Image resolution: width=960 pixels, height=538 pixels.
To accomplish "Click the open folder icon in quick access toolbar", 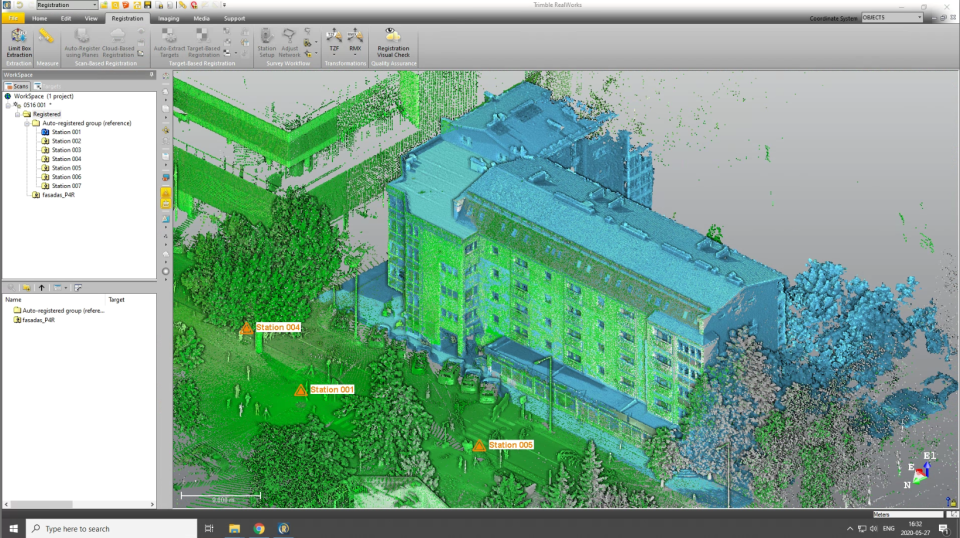I will (x=105, y=5).
